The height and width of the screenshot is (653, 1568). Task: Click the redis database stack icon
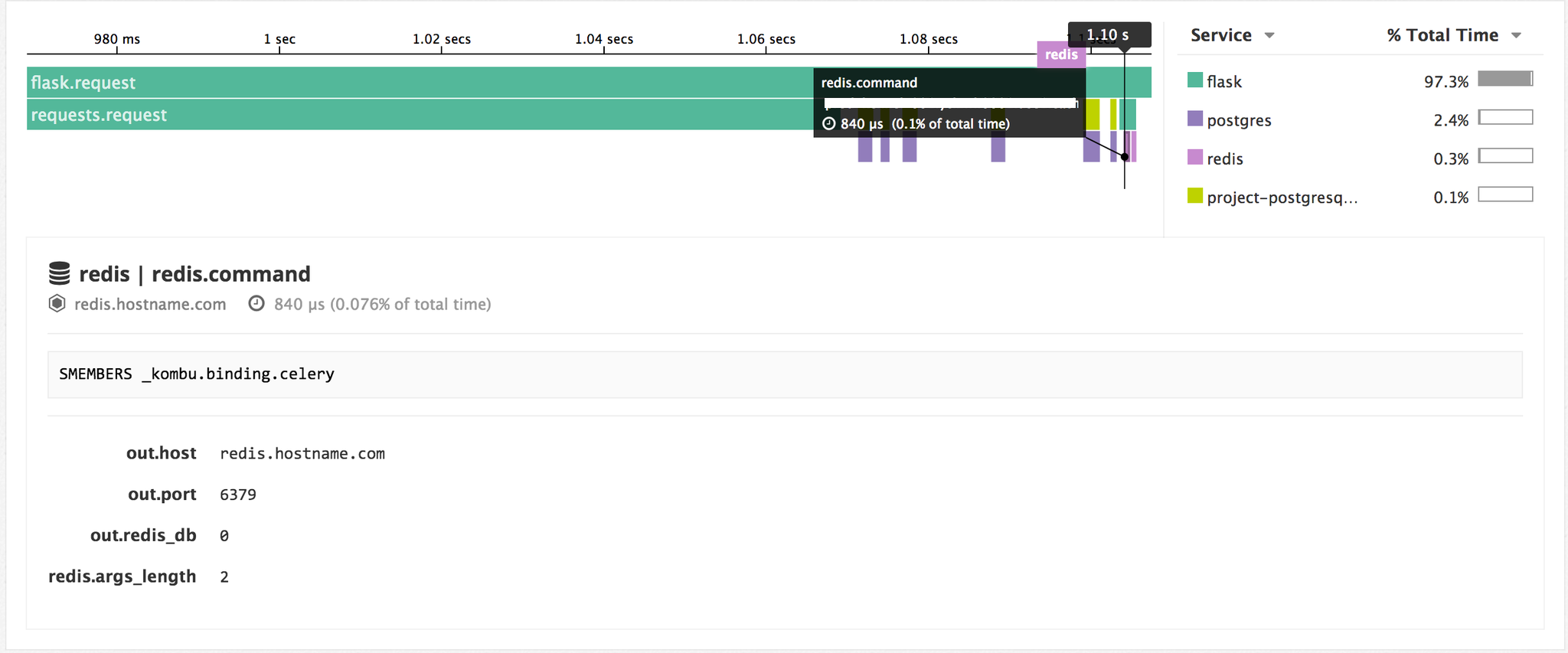click(x=59, y=273)
